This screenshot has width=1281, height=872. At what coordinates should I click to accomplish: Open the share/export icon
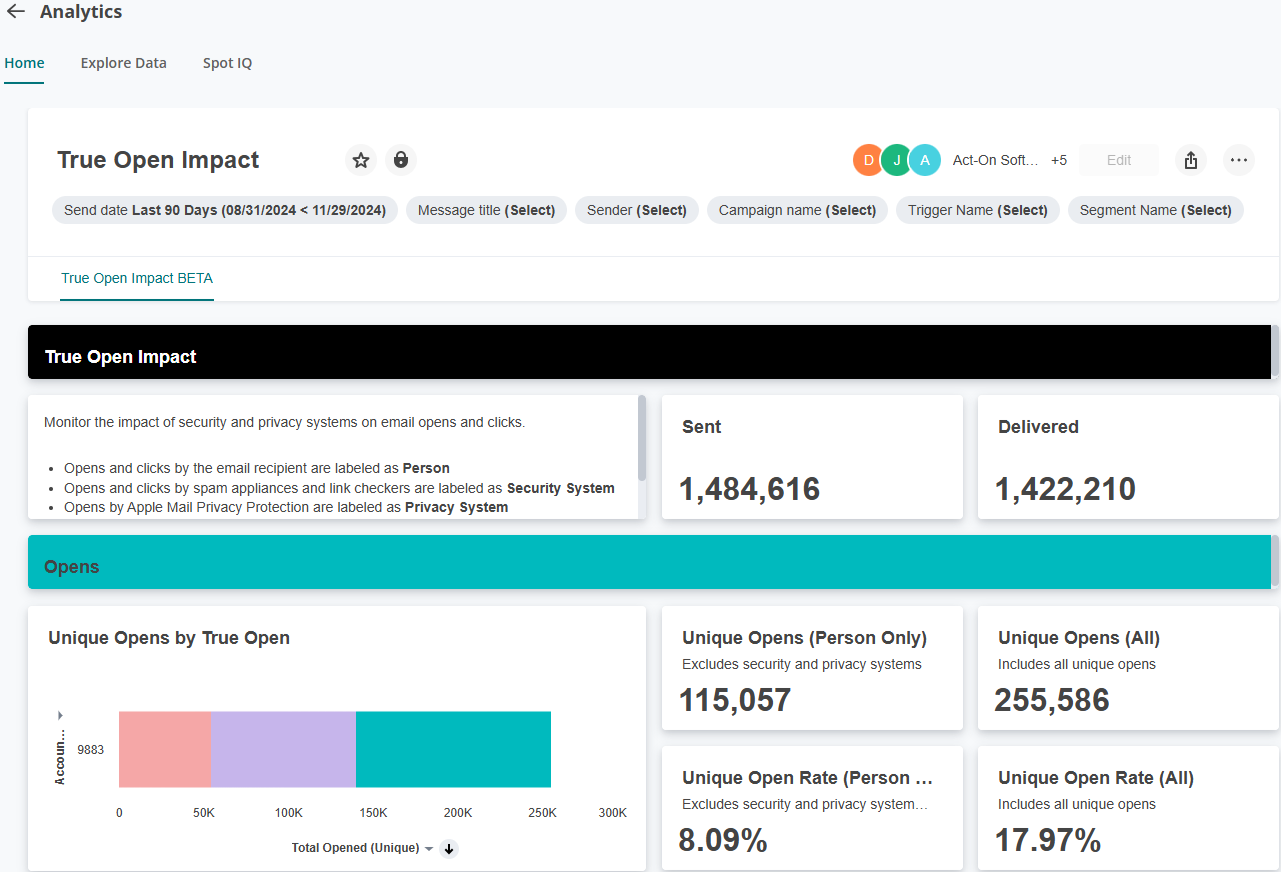(1191, 160)
